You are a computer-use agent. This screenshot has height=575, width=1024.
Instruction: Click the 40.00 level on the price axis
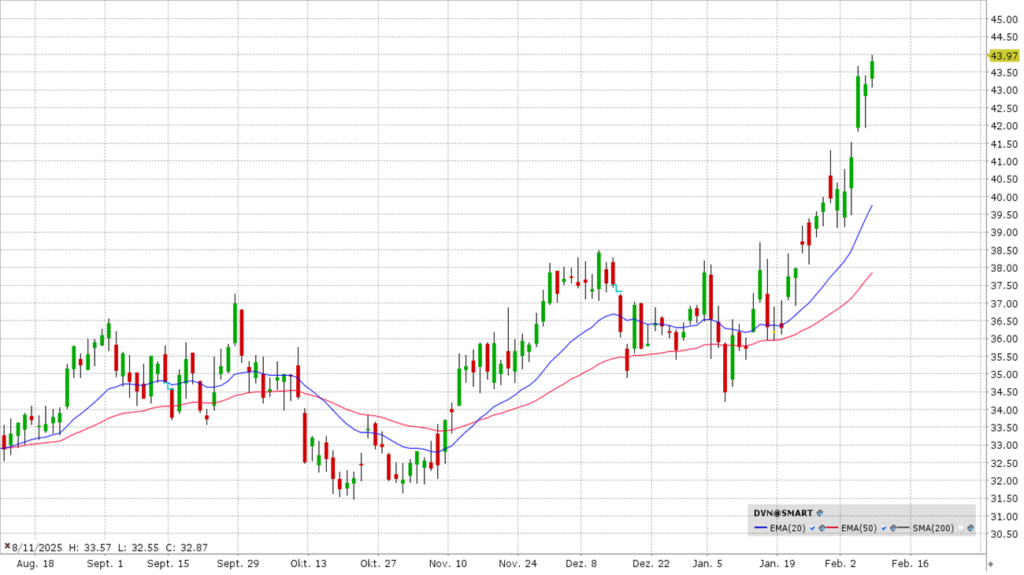click(1003, 197)
